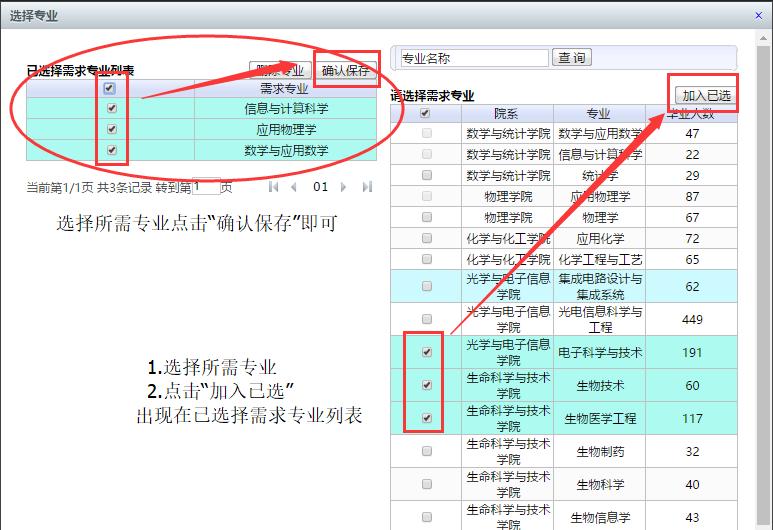The width and height of the screenshot is (773, 530).
Task: Sort by 院系 column header
Action: tap(507, 114)
